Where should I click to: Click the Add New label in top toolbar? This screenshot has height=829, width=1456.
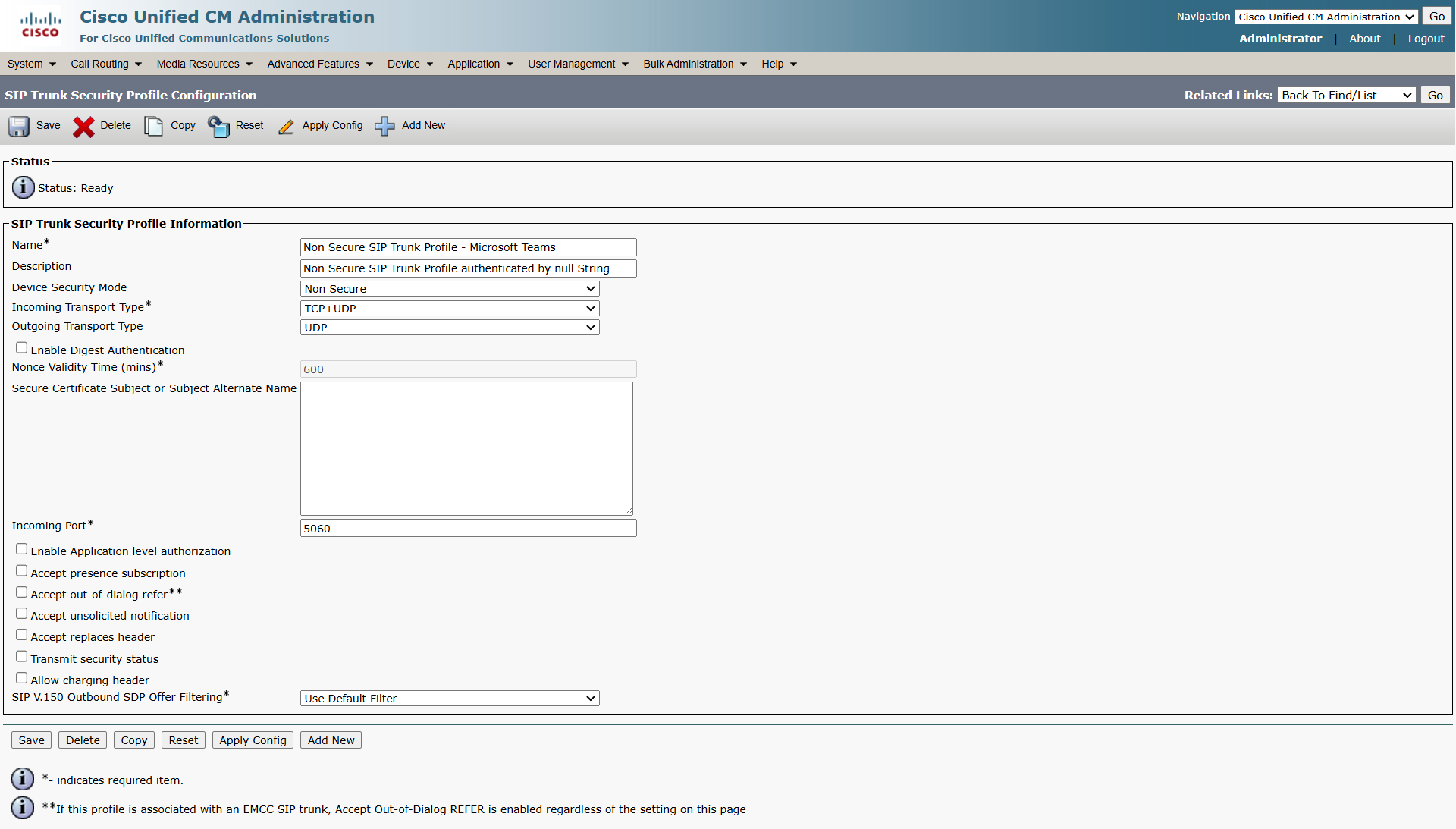[x=424, y=126]
